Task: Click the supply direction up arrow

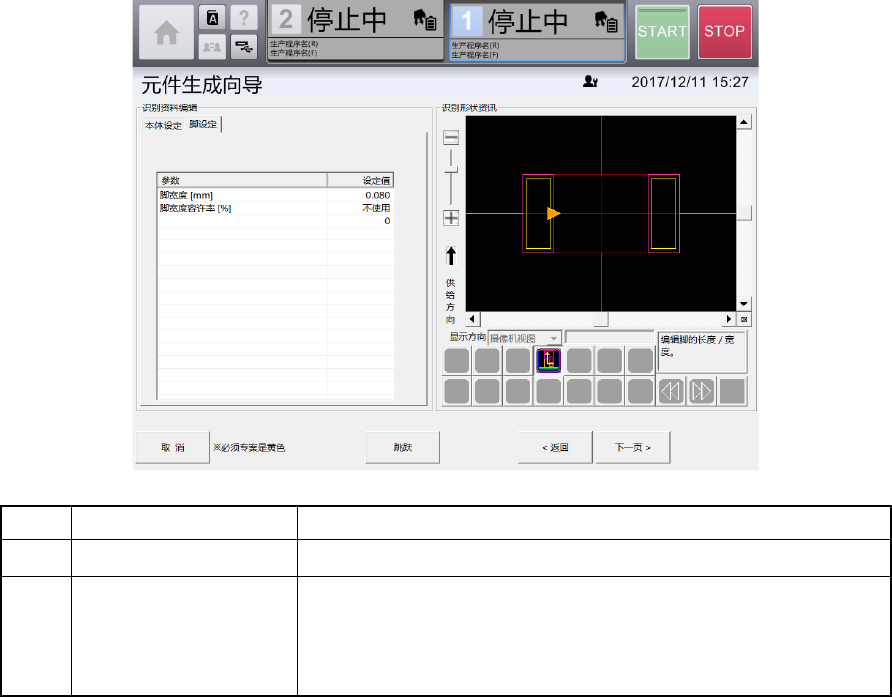Action: 451,255
